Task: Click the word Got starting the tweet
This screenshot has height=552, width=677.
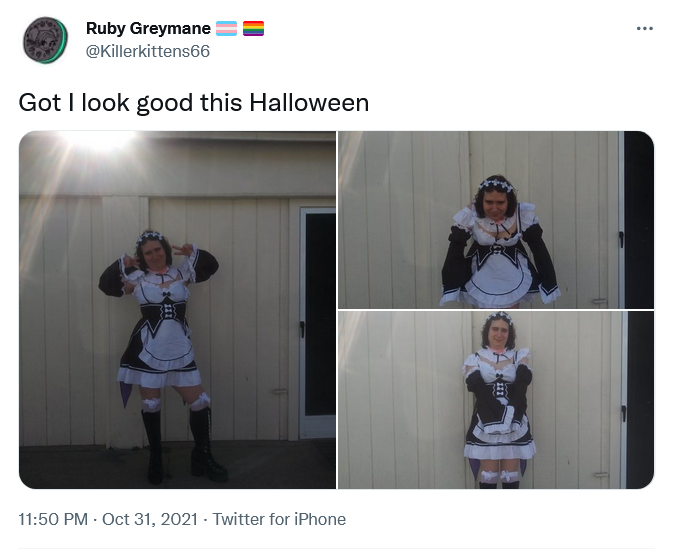Action: coord(40,103)
